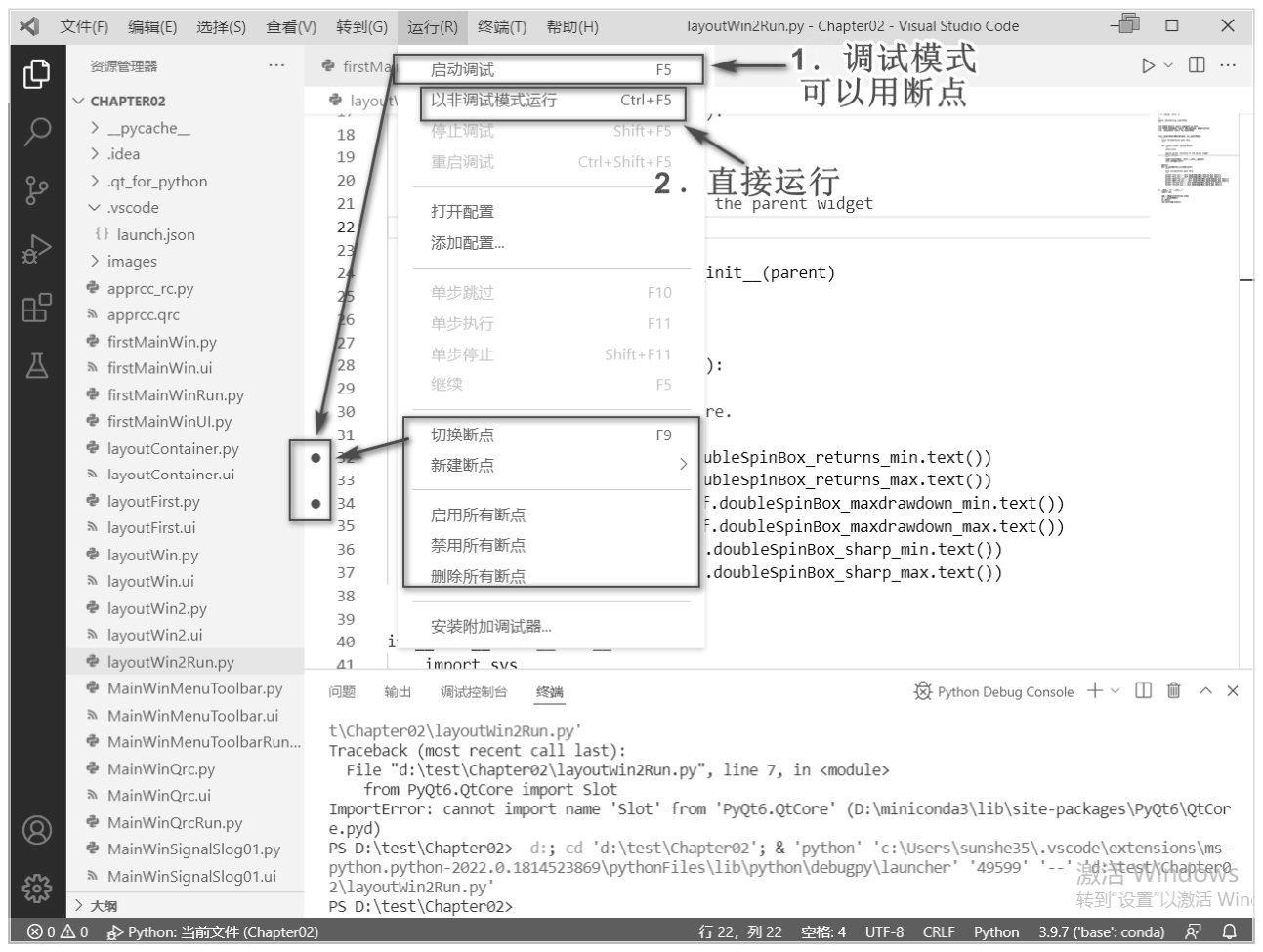
Task: Open the Accounts menu in the activity bar
Action: (x=37, y=830)
